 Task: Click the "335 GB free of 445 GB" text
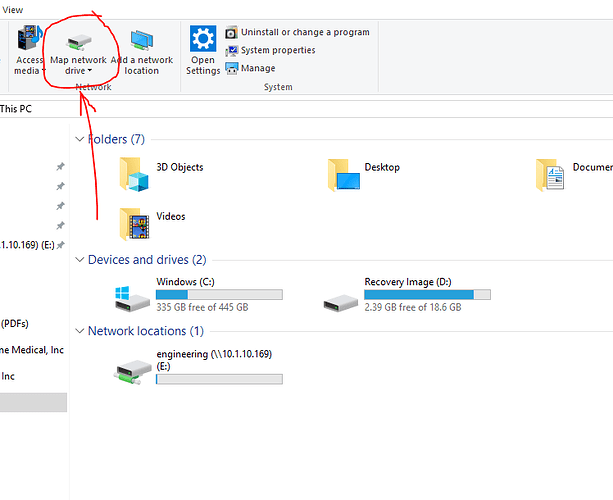tap(202, 307)
